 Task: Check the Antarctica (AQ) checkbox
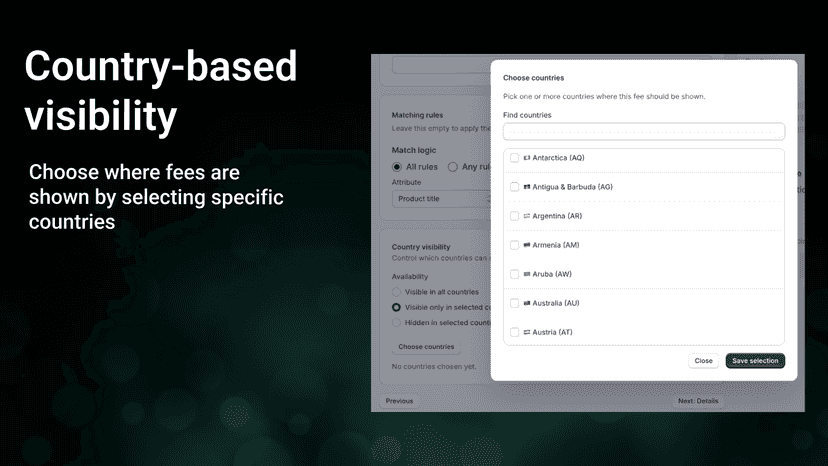tap(514, 158)
